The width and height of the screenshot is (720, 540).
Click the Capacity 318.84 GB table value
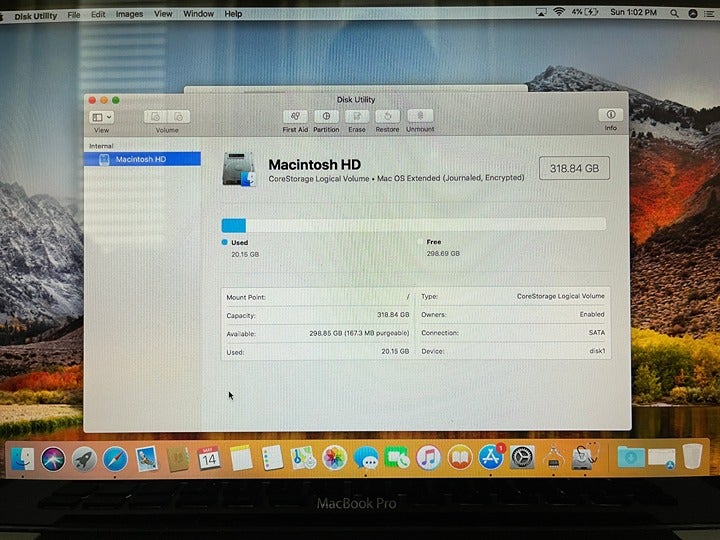[x=393, y=315]
